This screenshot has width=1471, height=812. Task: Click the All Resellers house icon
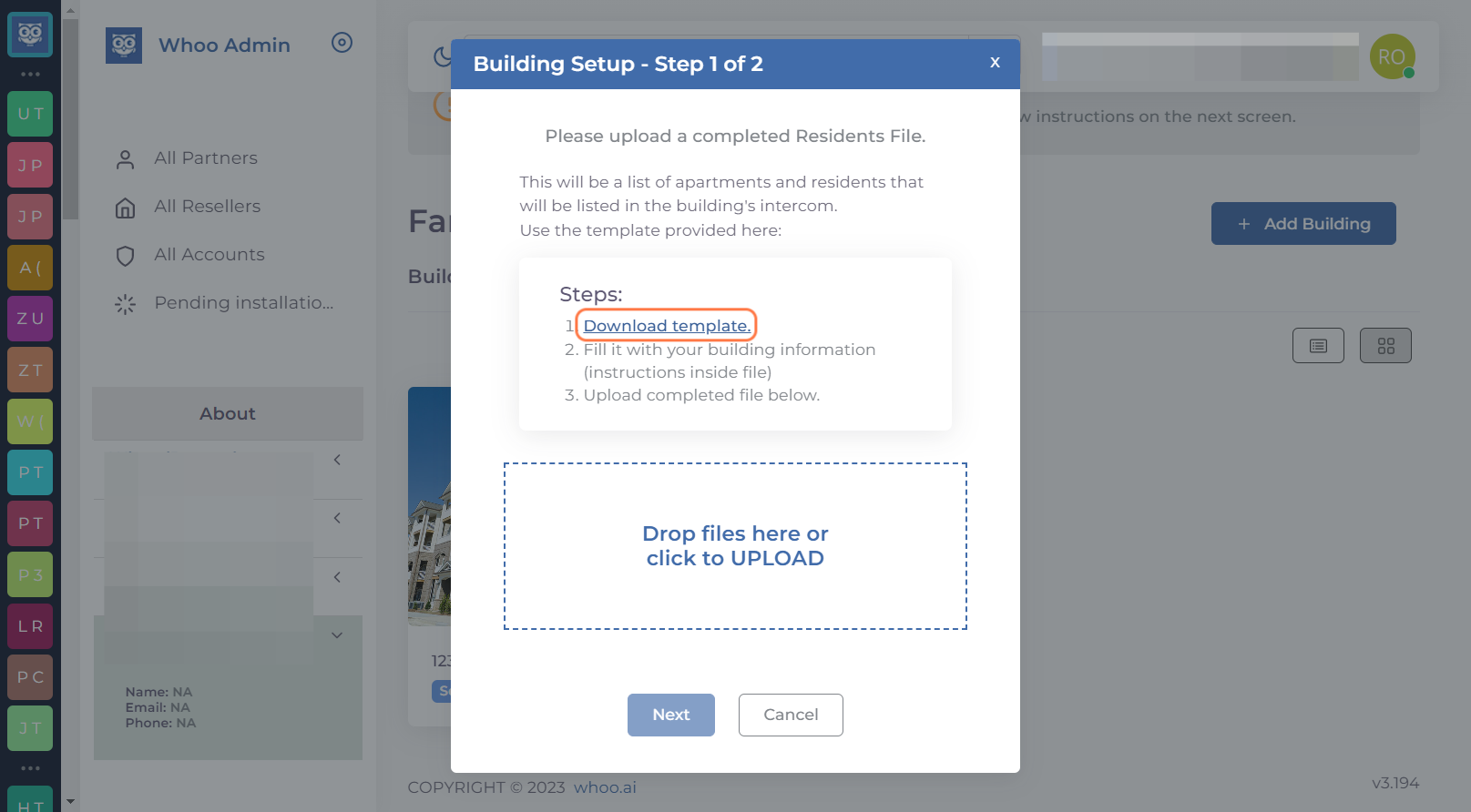[x=126, y=208]
